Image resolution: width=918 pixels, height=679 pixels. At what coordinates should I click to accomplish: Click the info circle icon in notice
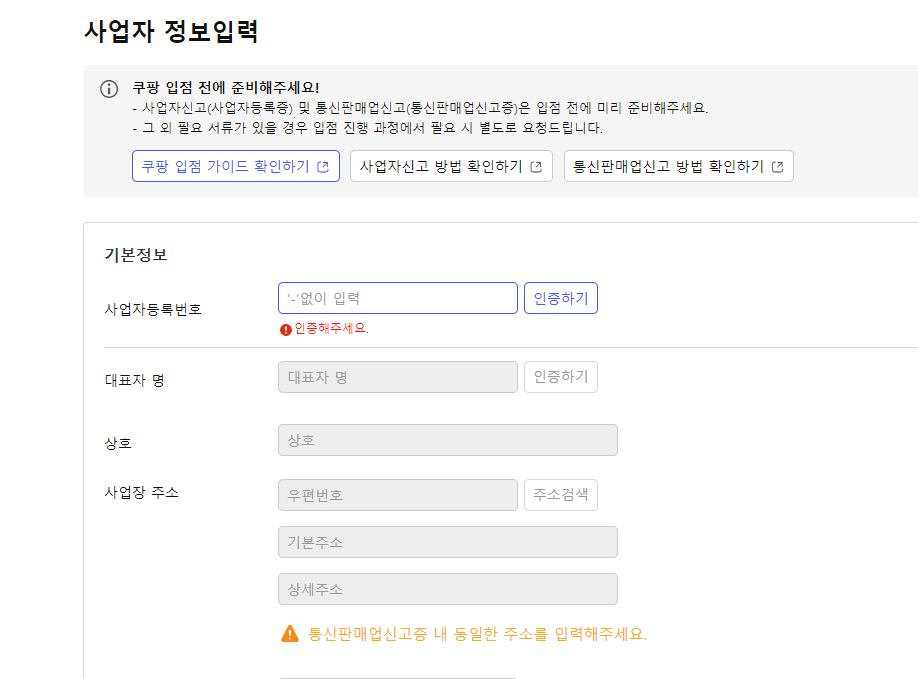click(x=109, y=89)
